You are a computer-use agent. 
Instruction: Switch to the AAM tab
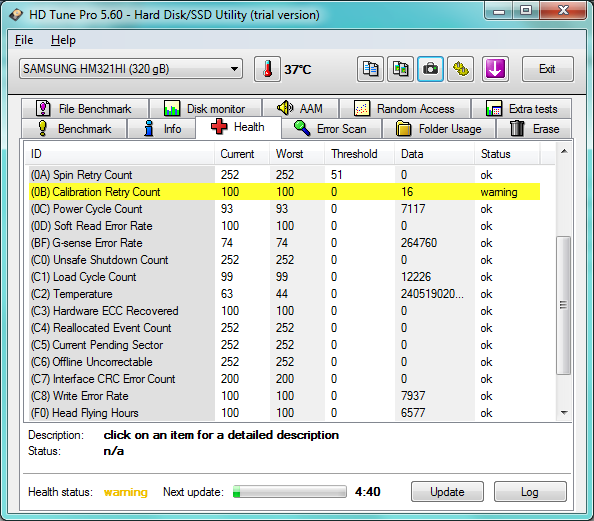[300, 109]
